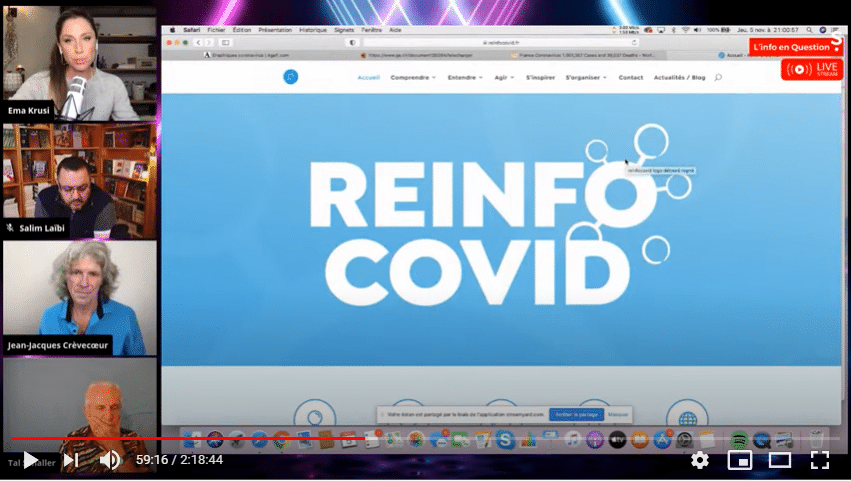Click the red LIVE STREAM badge
The image size is (851, 481).
click(812, 69)
